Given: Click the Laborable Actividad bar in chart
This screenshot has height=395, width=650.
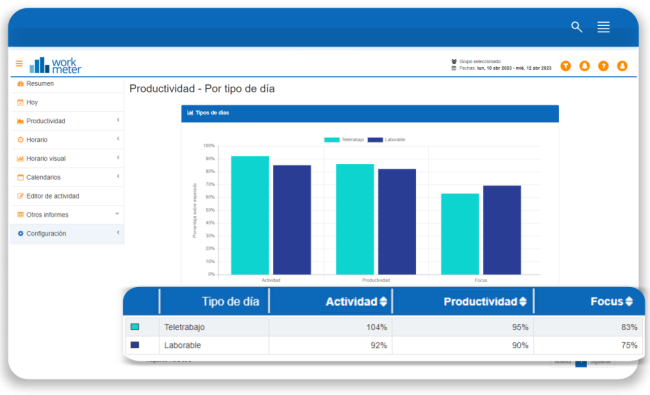Looking at the screenshot, I should tap(292, 220).
